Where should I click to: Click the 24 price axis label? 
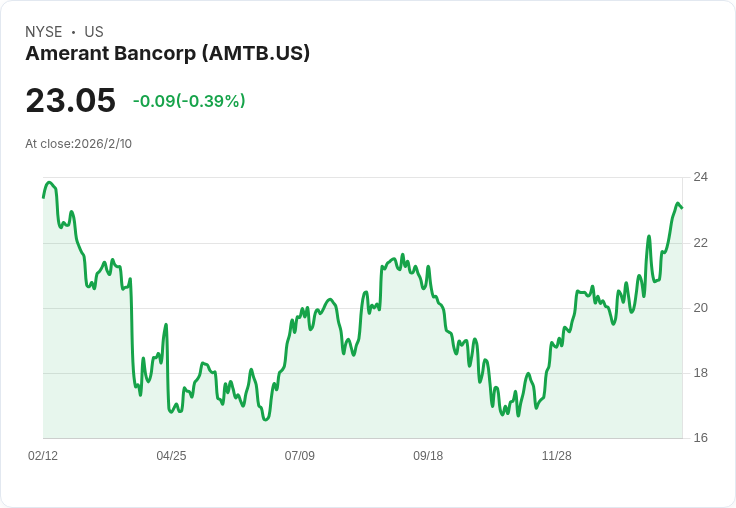pos(701,177)
